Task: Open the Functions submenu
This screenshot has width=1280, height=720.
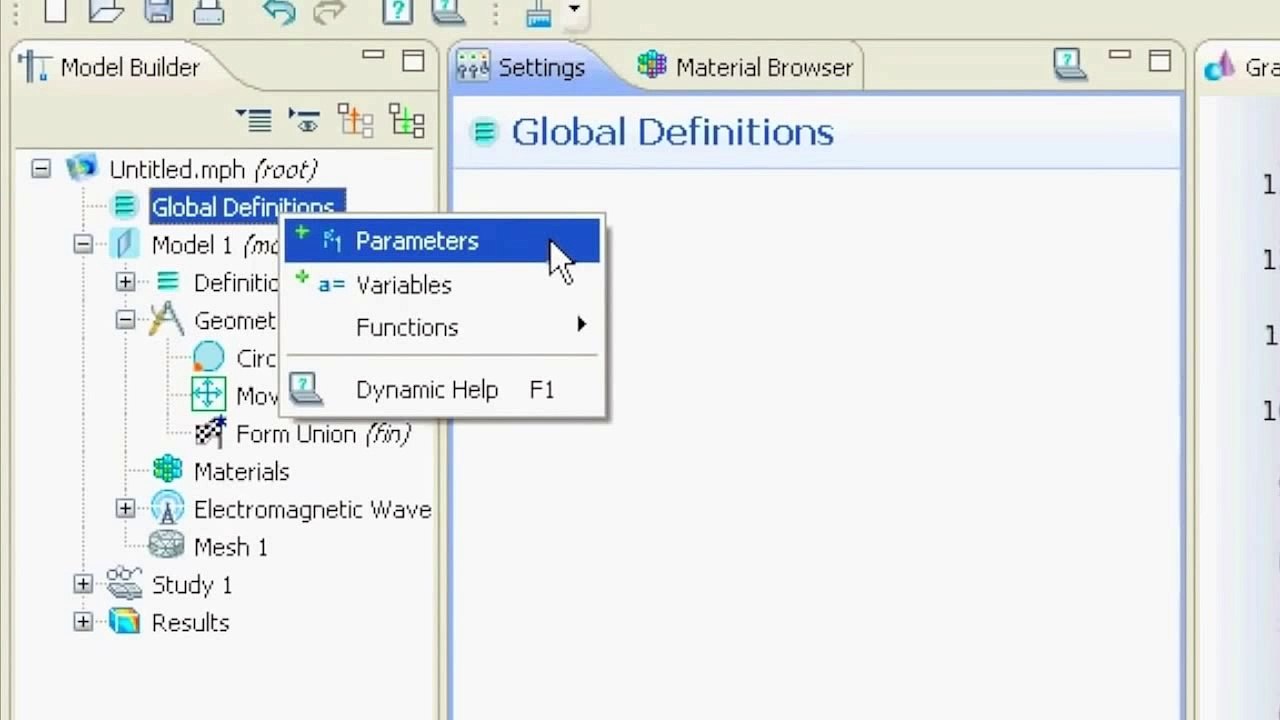Action: (x=442, y=327)
